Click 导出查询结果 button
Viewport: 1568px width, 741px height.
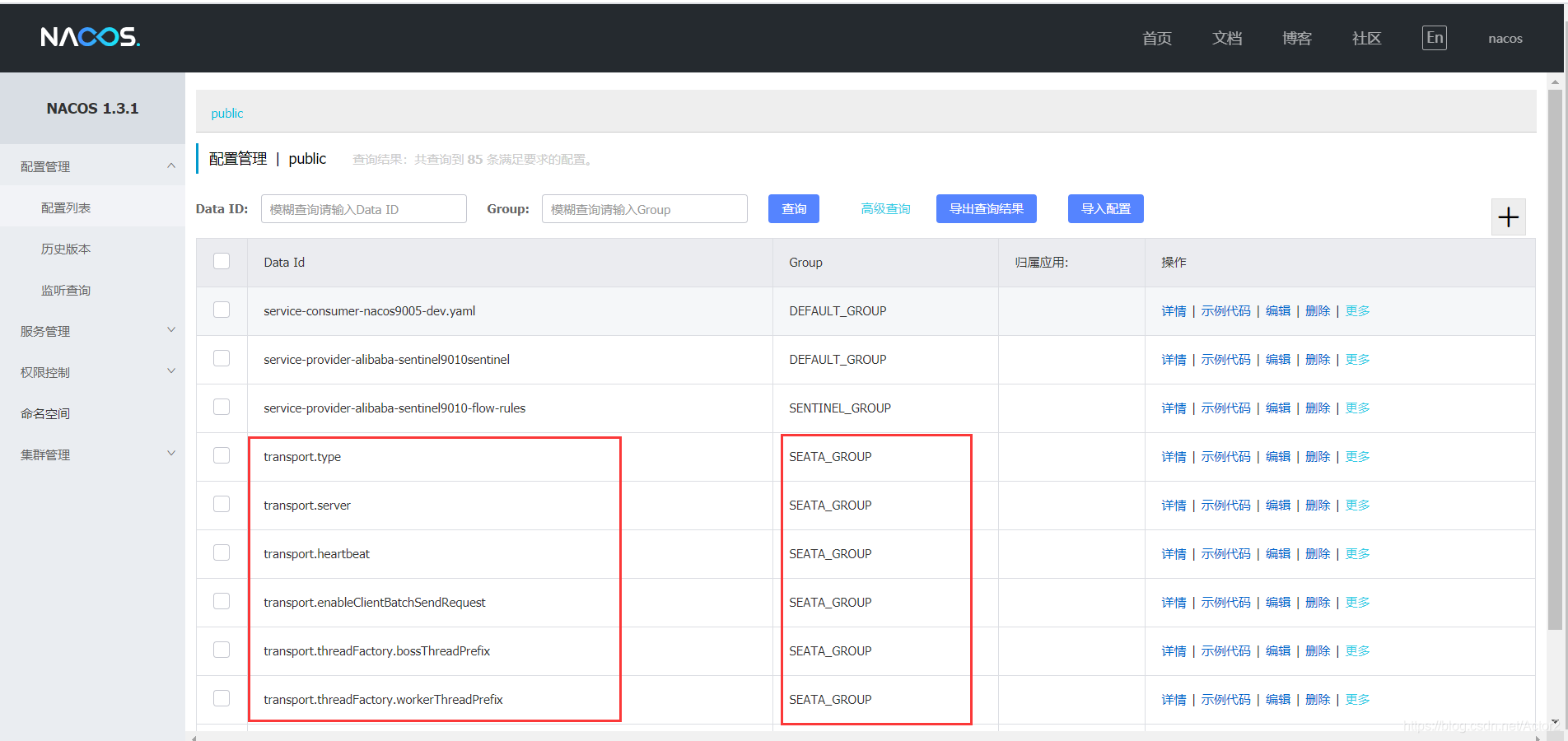[x=987, y=209]
